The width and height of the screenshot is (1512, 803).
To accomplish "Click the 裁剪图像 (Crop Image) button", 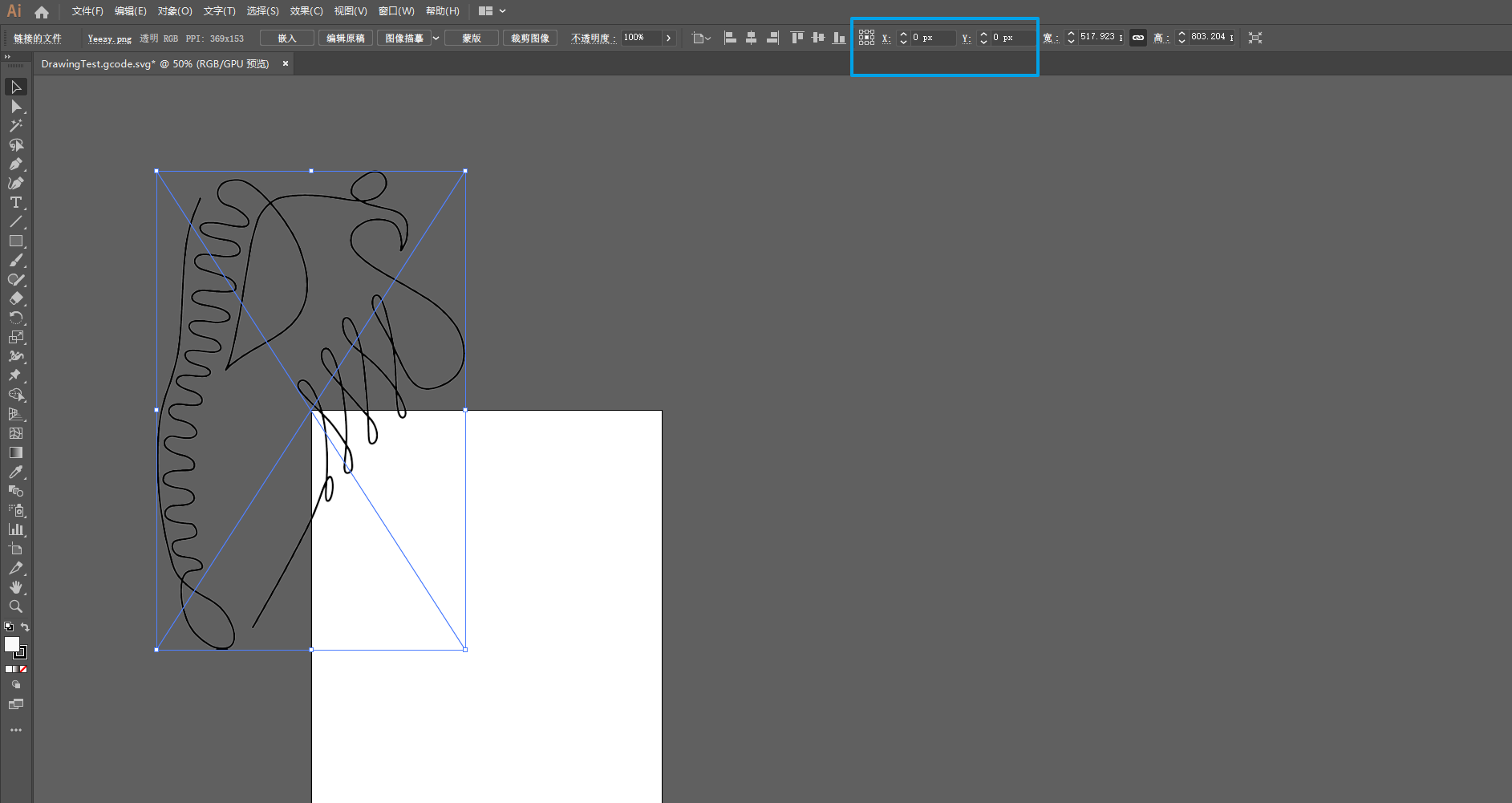I will 530,39.
